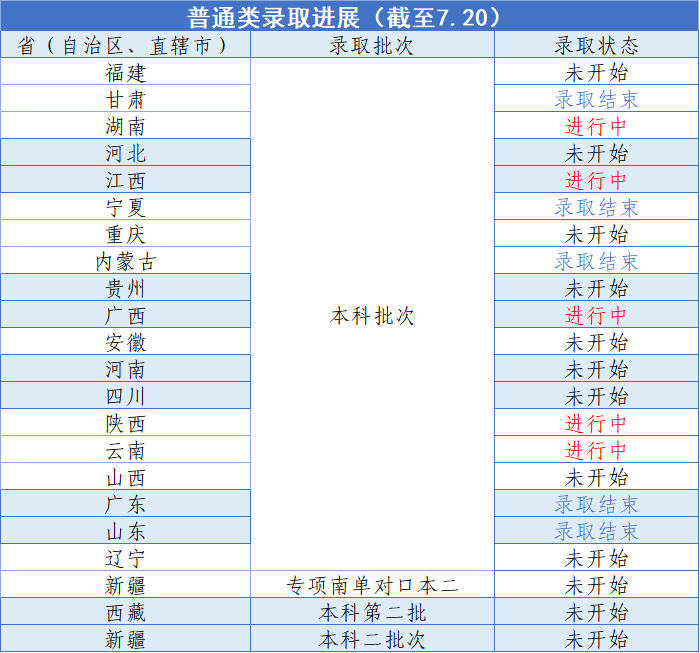
Task: Select 录取结束 status in the 甘肃 row
Action: point(596,98)
